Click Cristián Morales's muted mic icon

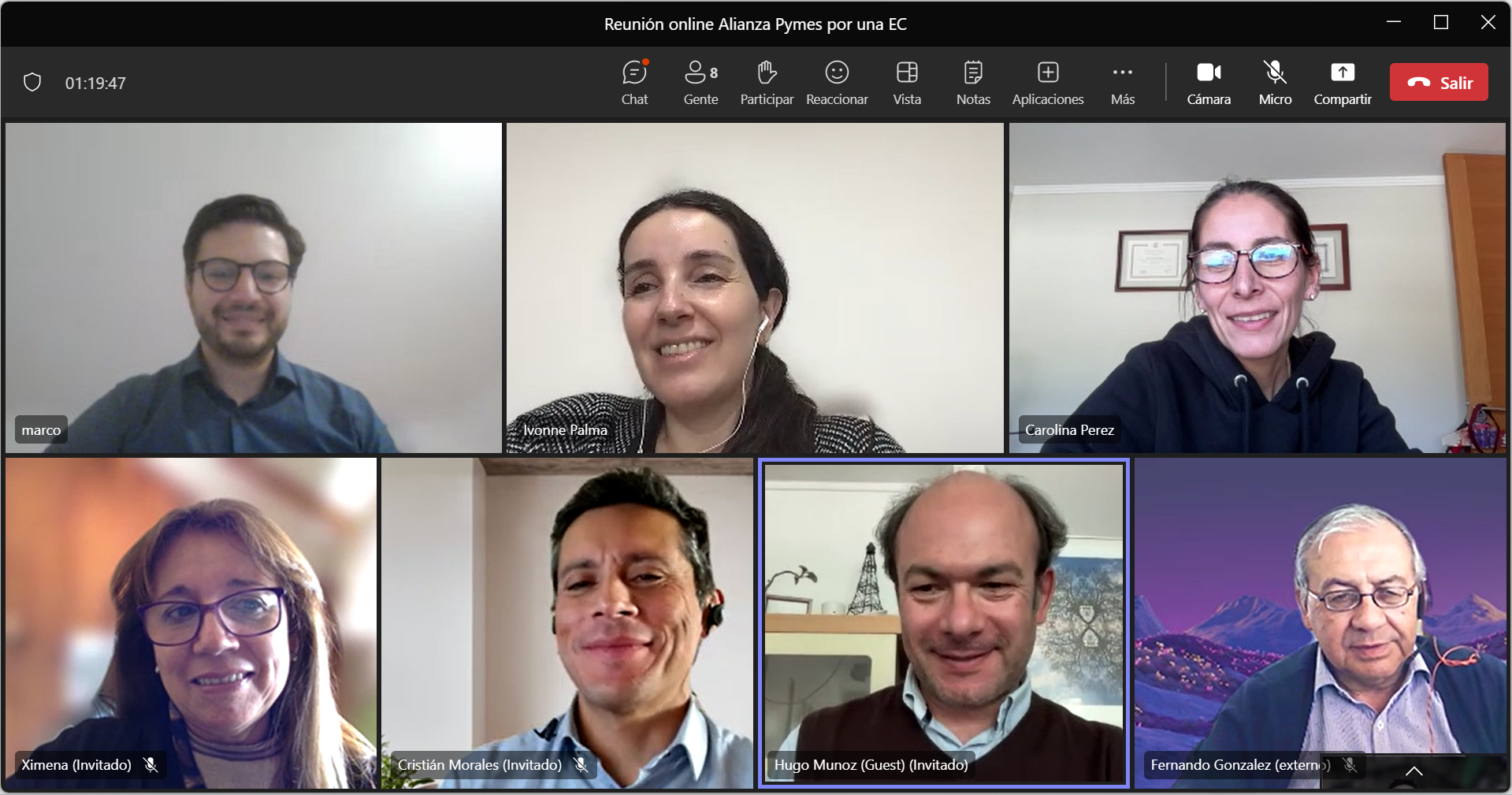581,764
